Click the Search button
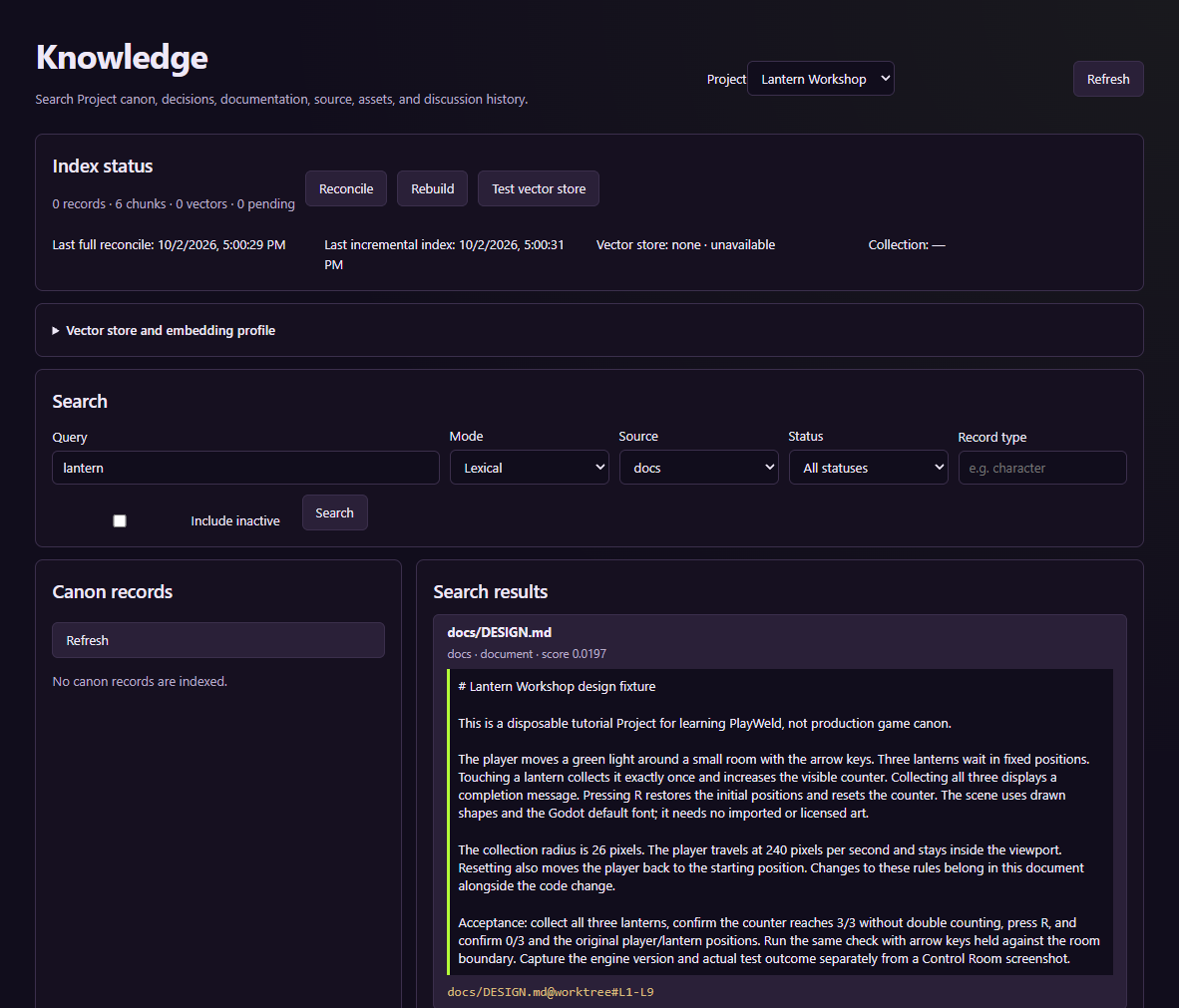The image size is (1179, 1008). tap(334, 512)
